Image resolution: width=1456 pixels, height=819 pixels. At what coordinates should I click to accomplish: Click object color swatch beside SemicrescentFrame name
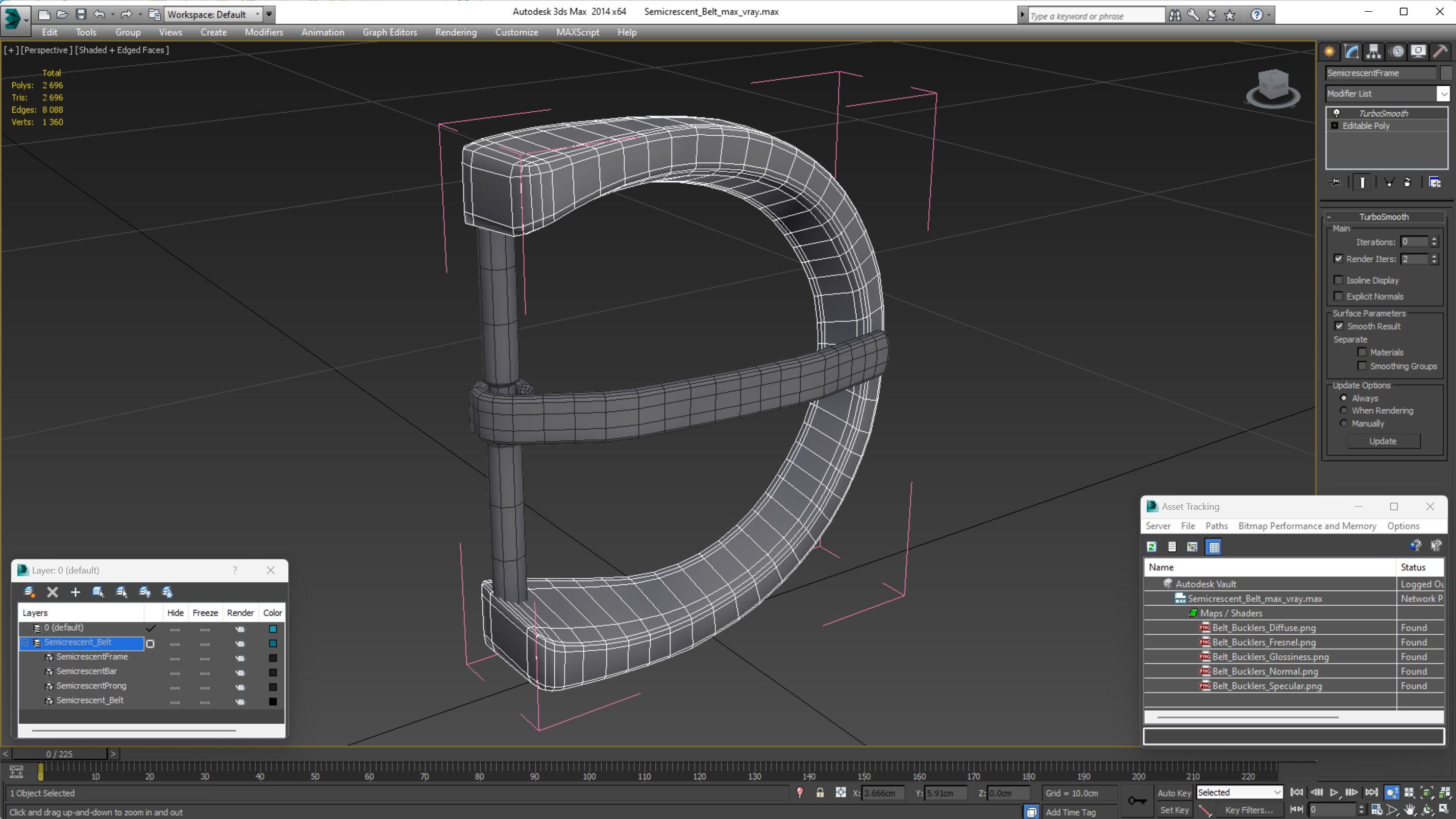[x=1445, y=73]
